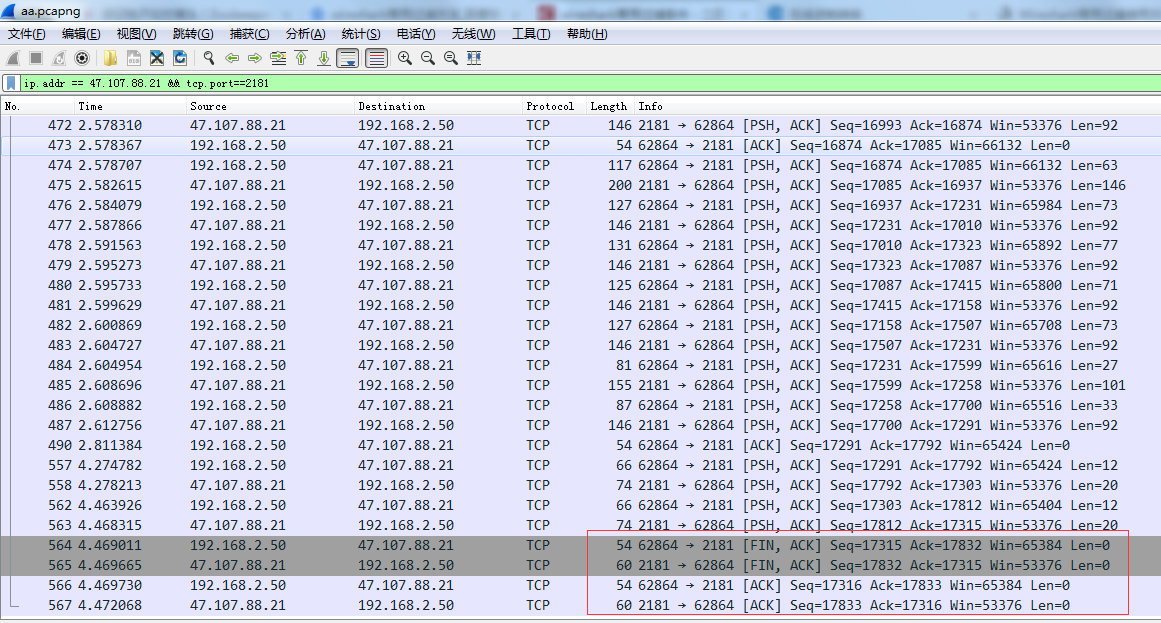Open the 统计(S) menu
Screen dimensions: 1161x623
[361, 34]
